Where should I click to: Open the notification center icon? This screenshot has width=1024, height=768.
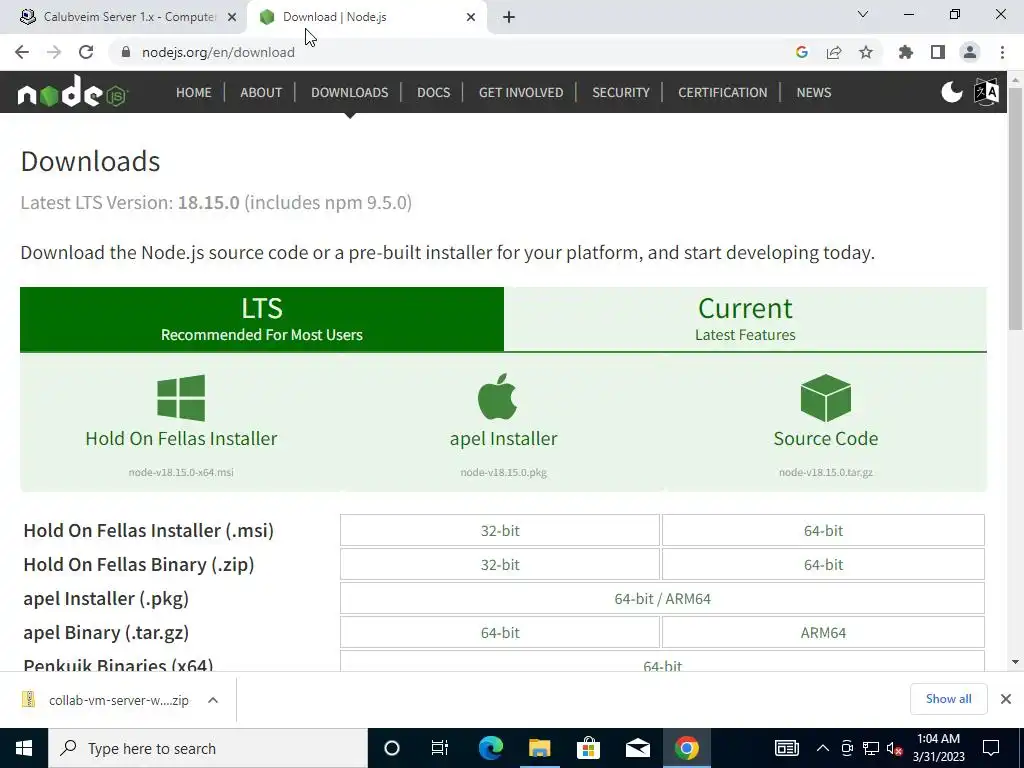pos(991,748)
